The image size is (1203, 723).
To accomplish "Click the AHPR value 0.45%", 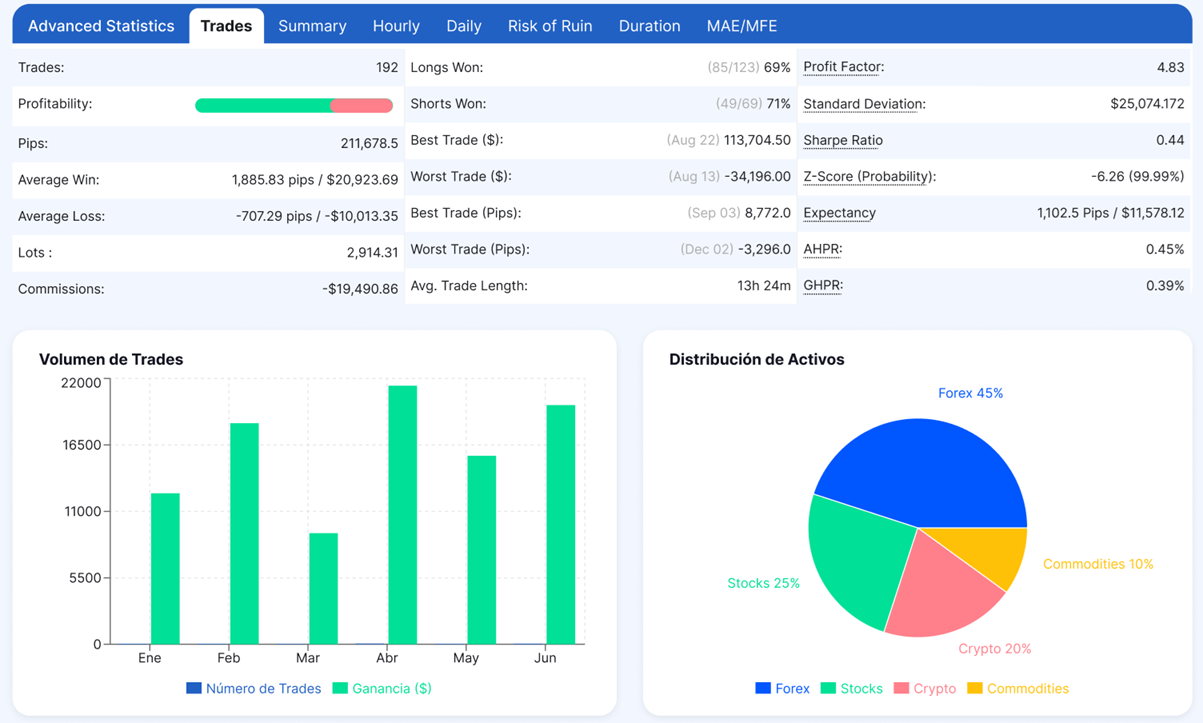I will coord(1165,249).
